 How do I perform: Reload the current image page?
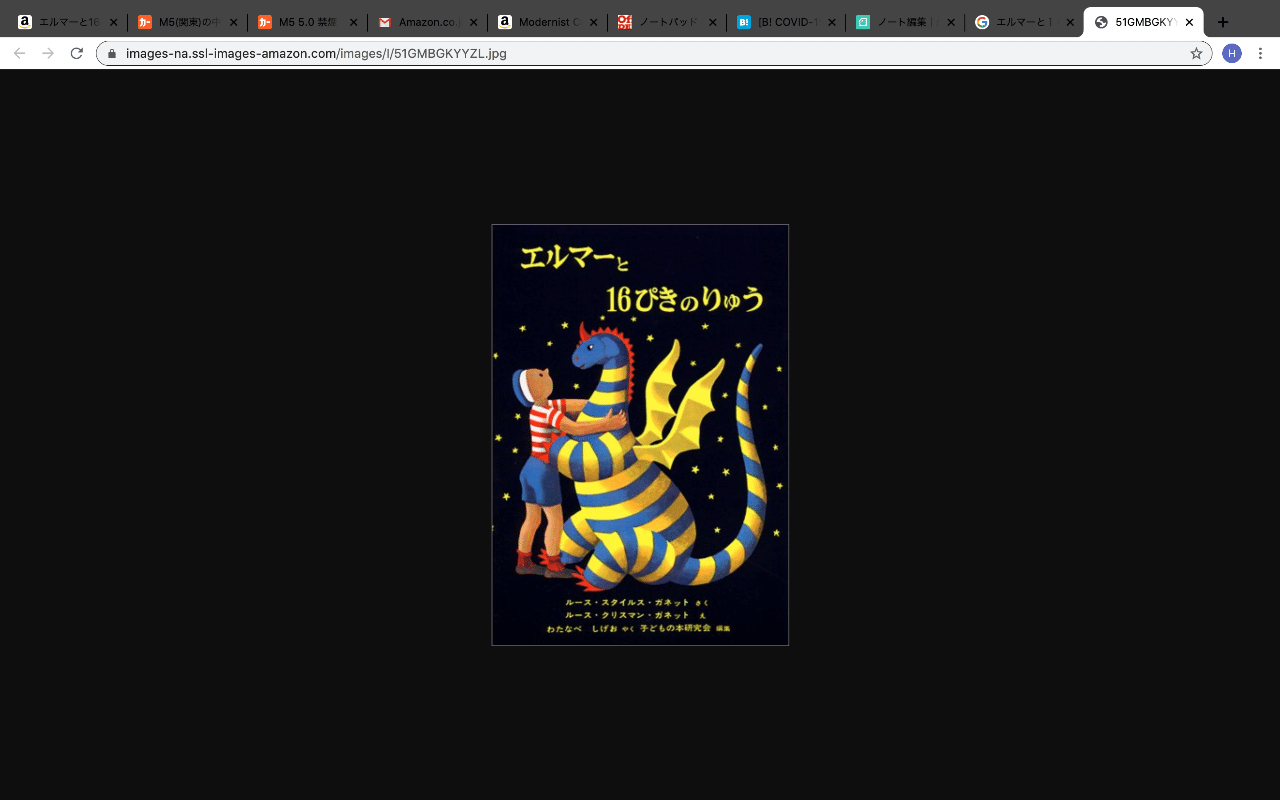point(77,53)
